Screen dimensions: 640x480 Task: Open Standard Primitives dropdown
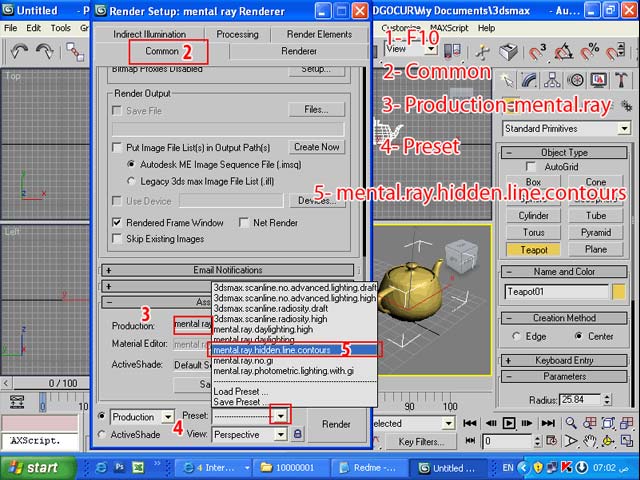[x=566, y=129]
